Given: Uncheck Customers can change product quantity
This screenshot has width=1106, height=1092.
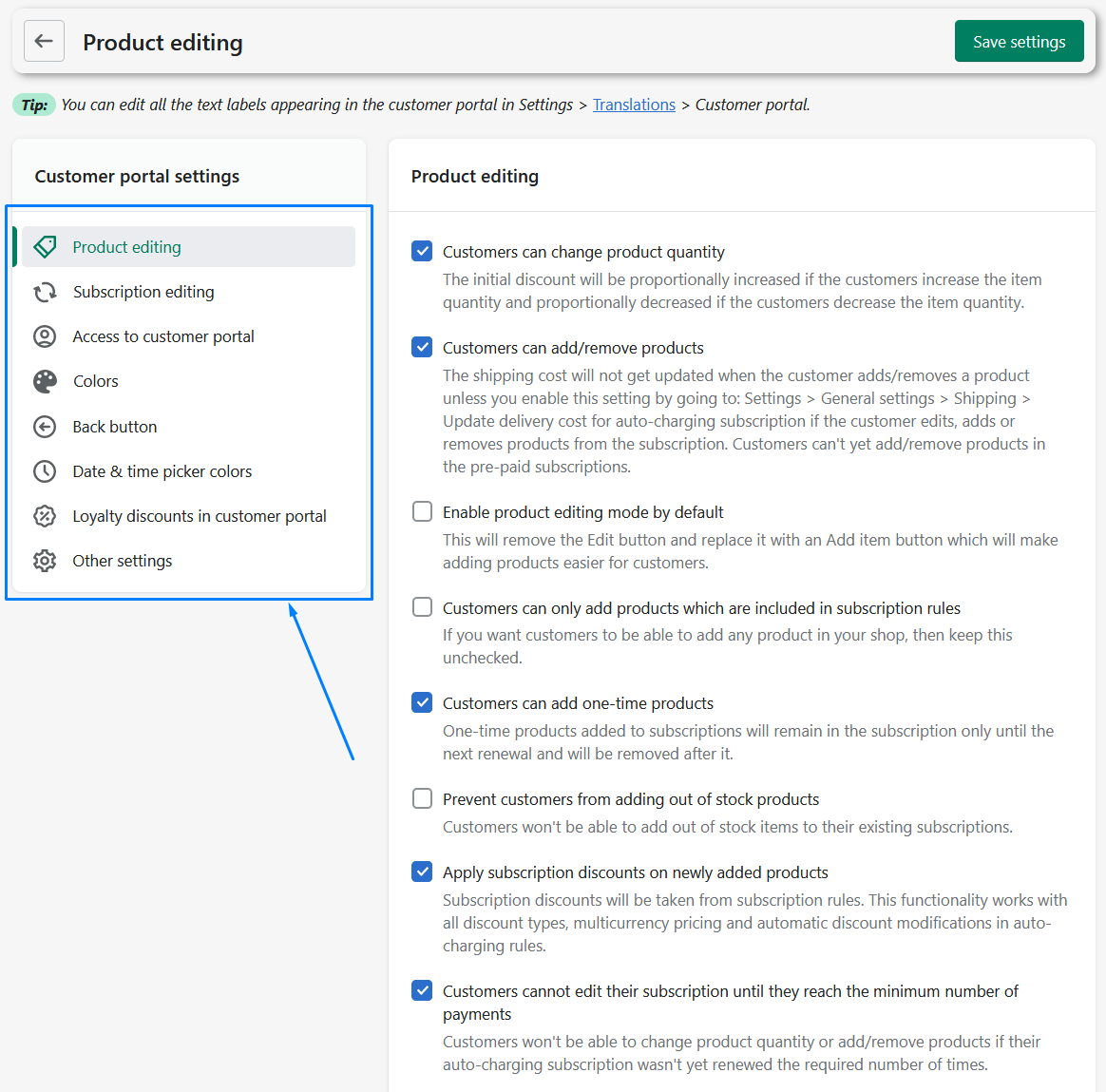Looking at the screenshot, I should (422, 251).
